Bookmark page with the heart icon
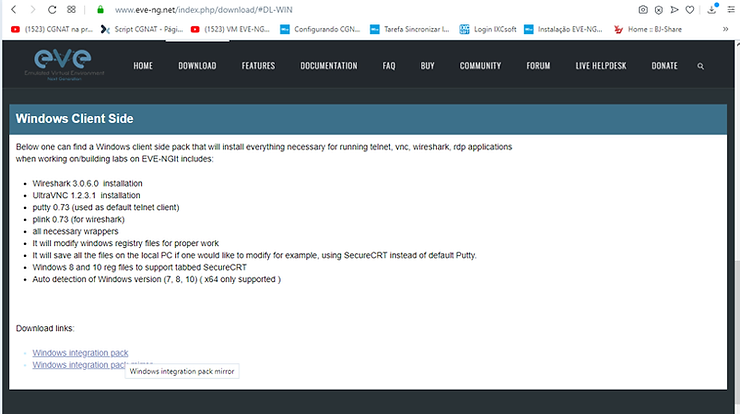740x414 pixels. pyautogui.click(x=690, y=9)
